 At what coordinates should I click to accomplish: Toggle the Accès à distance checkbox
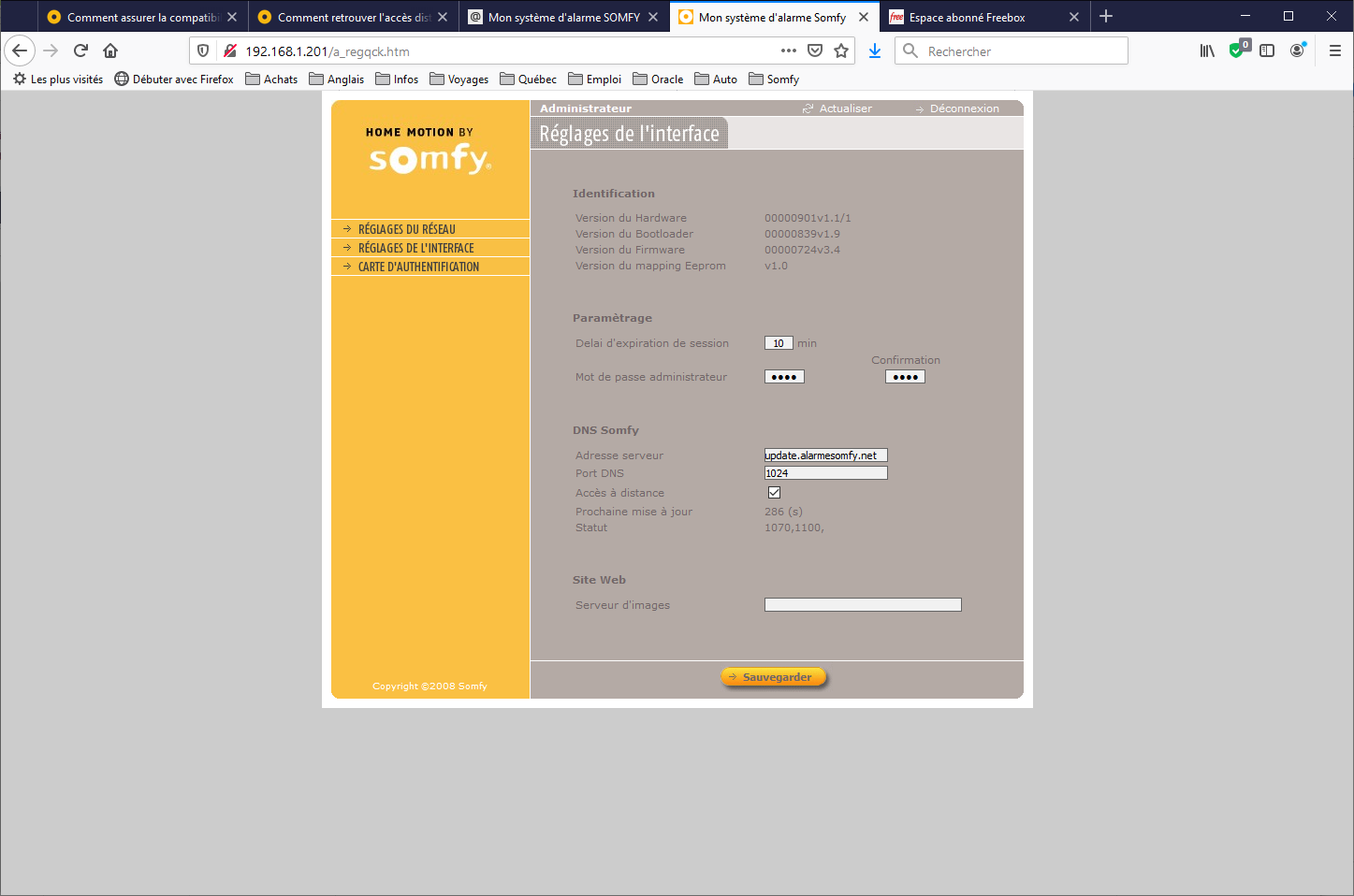point(774,493)
